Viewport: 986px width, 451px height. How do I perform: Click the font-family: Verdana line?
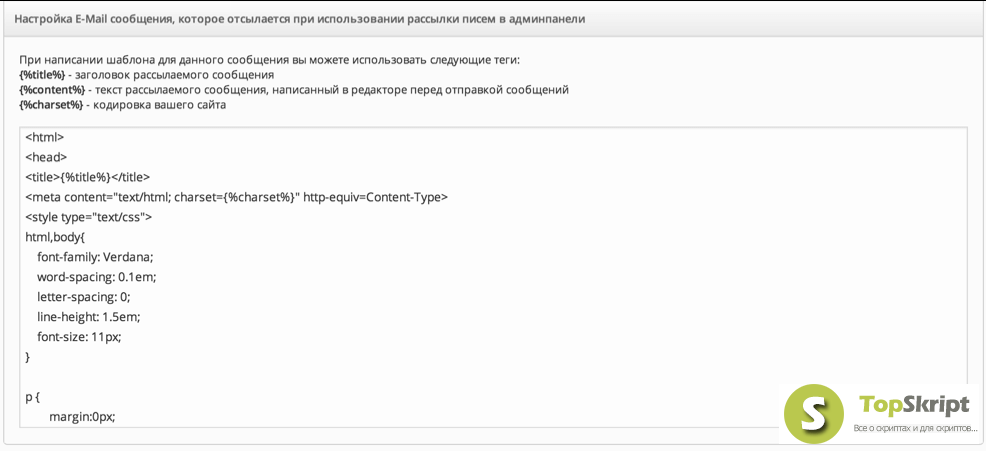pyautogui.click(x=95, y=257)
